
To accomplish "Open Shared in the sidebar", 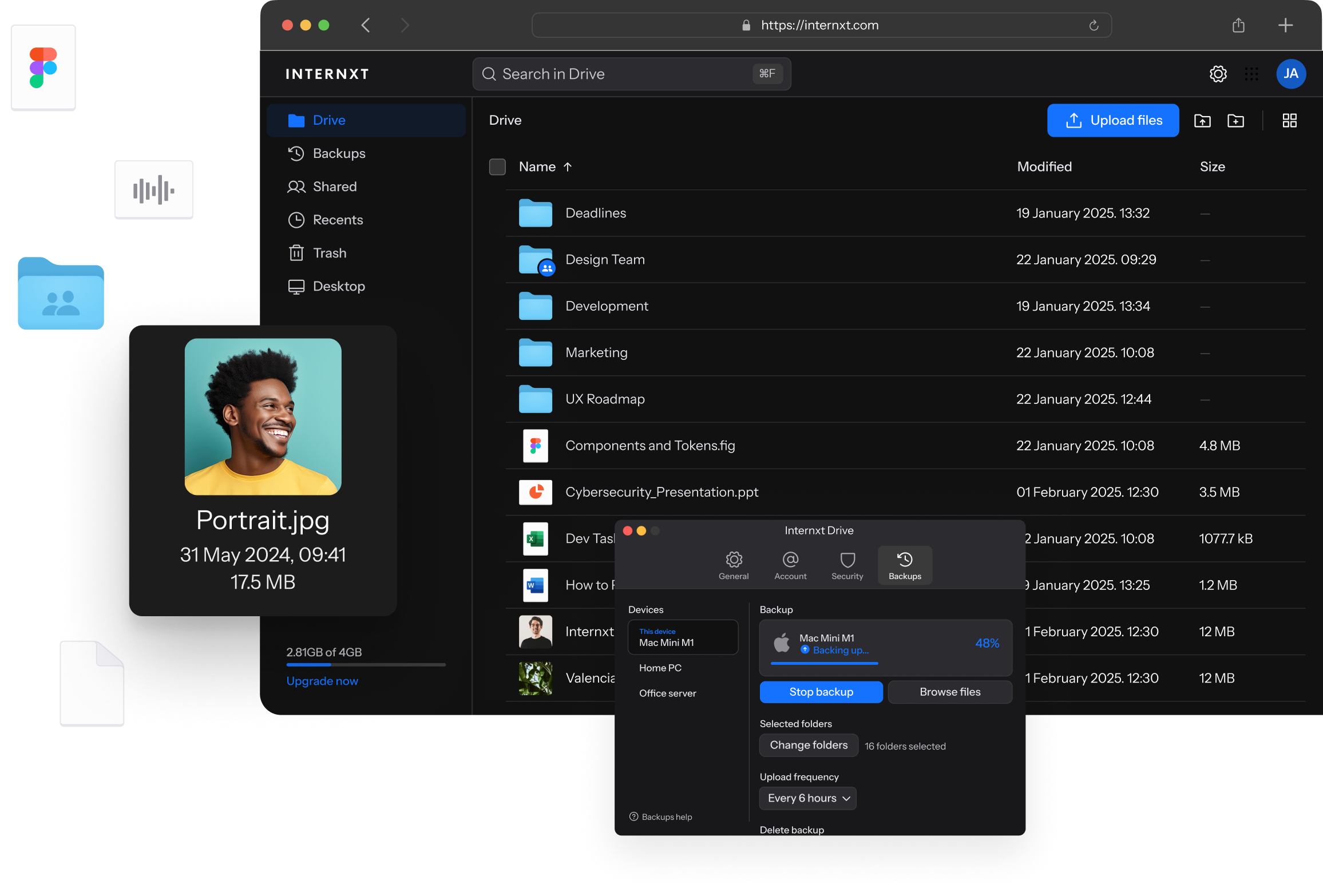I will click(x=366, y=187).
